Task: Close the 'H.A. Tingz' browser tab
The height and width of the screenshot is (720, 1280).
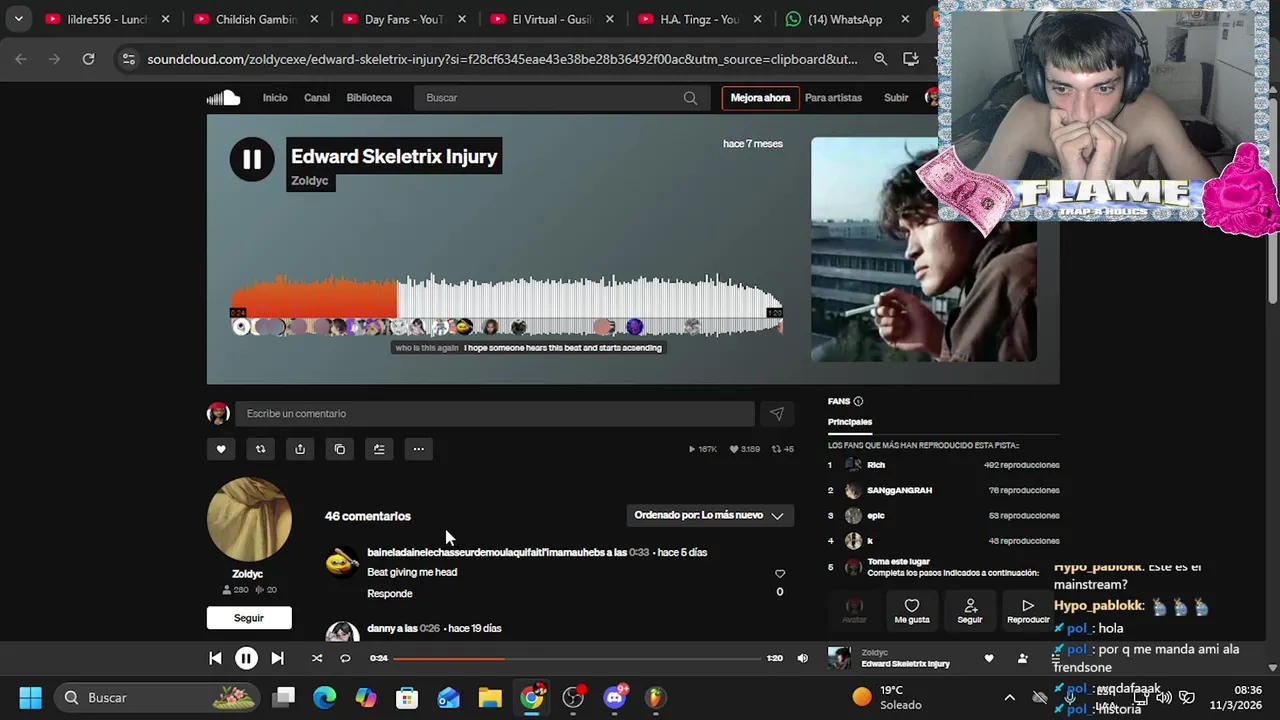Action: (x=757, y=19)
